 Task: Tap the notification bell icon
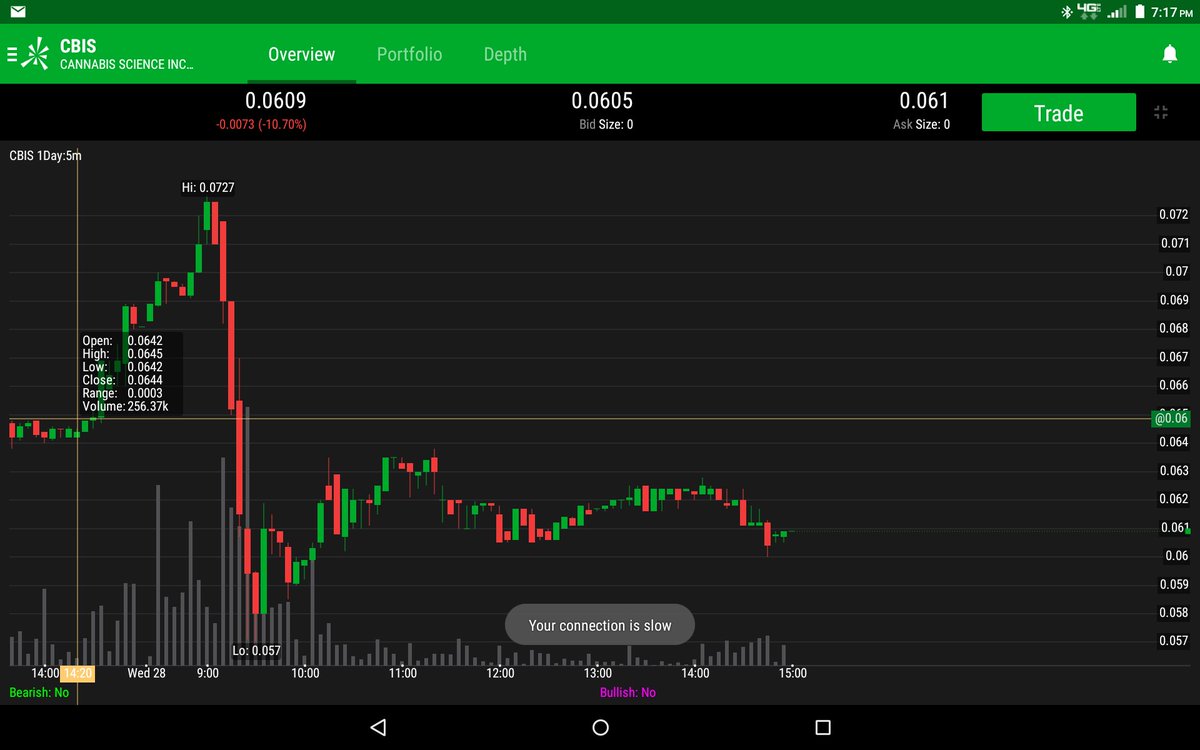pyautogui.click(x=1169, y=54)
